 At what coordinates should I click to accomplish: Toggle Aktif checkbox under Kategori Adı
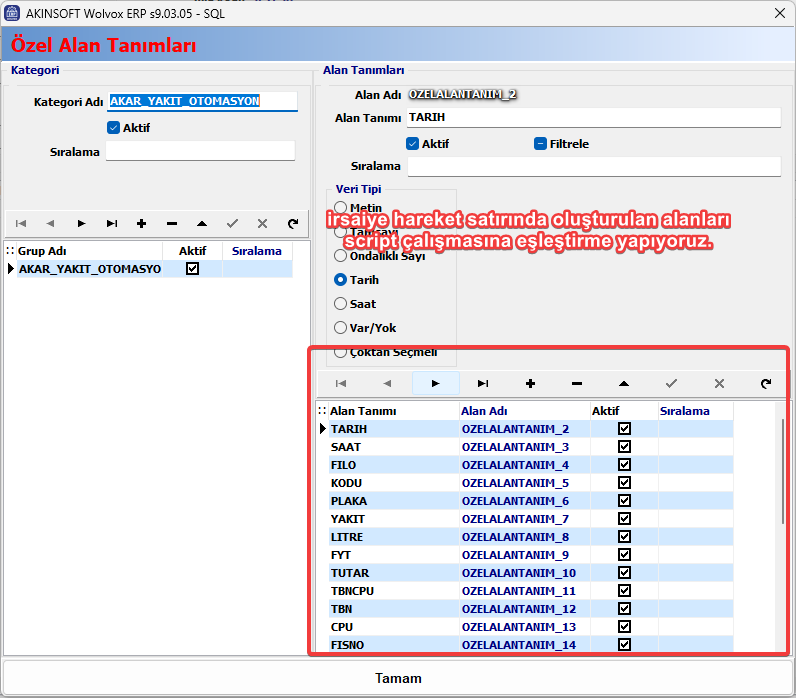click(x=114, y=127)
